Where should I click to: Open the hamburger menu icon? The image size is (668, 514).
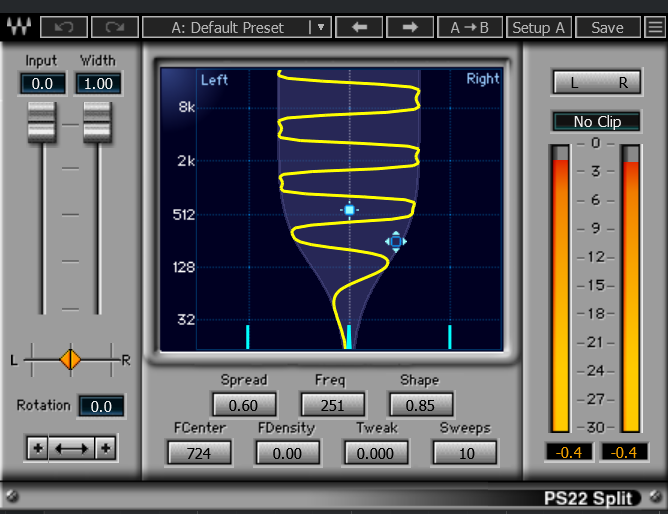[655, 28]
